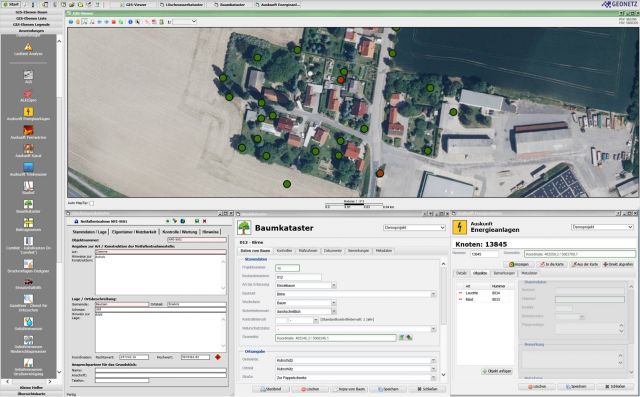The width and height of the screenshot is (640, 397).
Task: Click the yellow lightning icon in Energieanlagen header
Action: coord(460,227)
